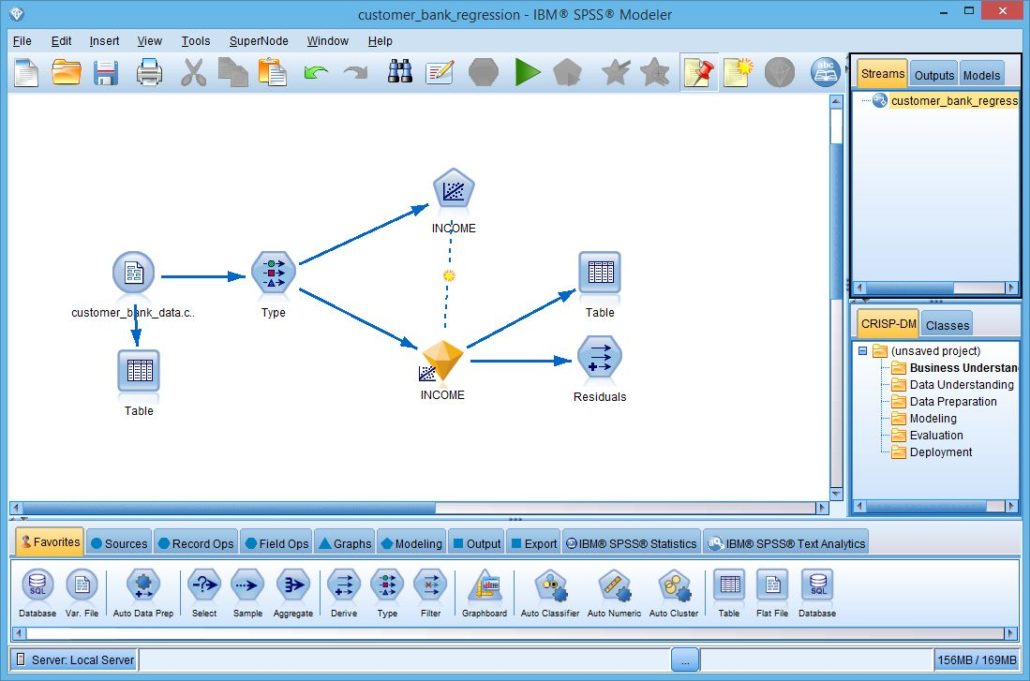Open the Sources palette tab
Image resolution: width=1030 pixels, height=681 pixels.
120,543
